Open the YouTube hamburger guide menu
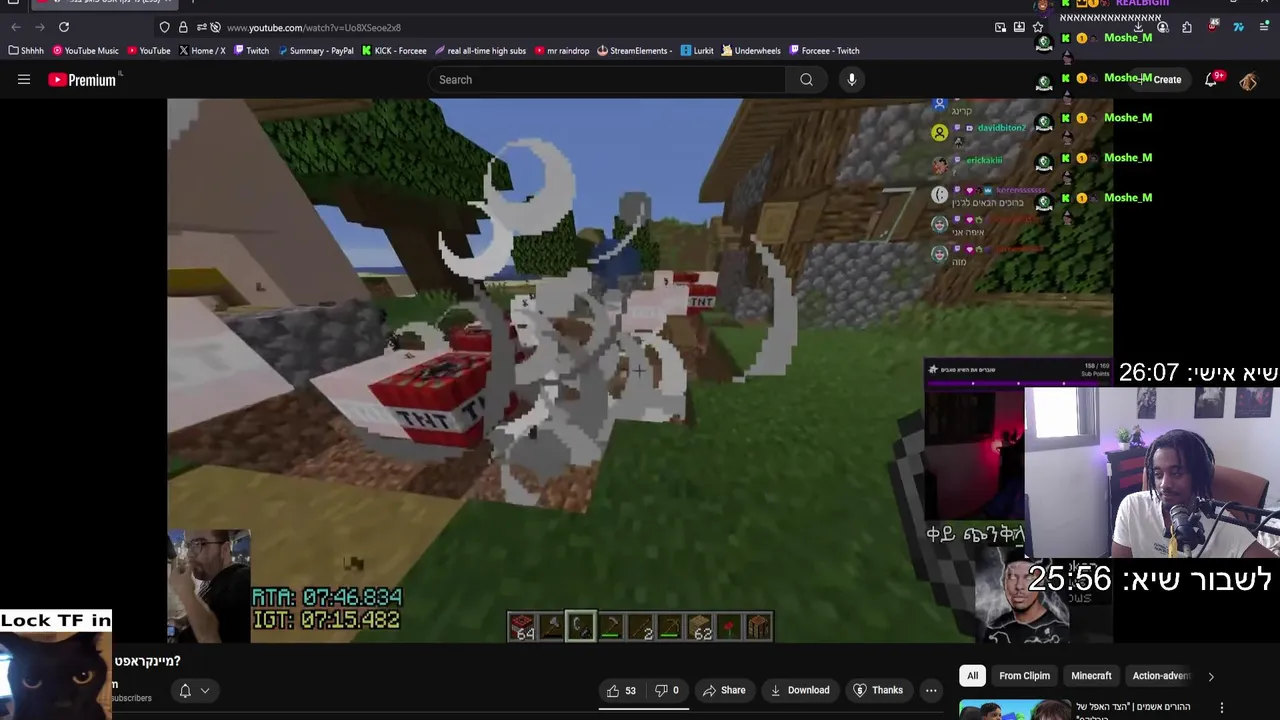1280x720 pixels. 24,80
